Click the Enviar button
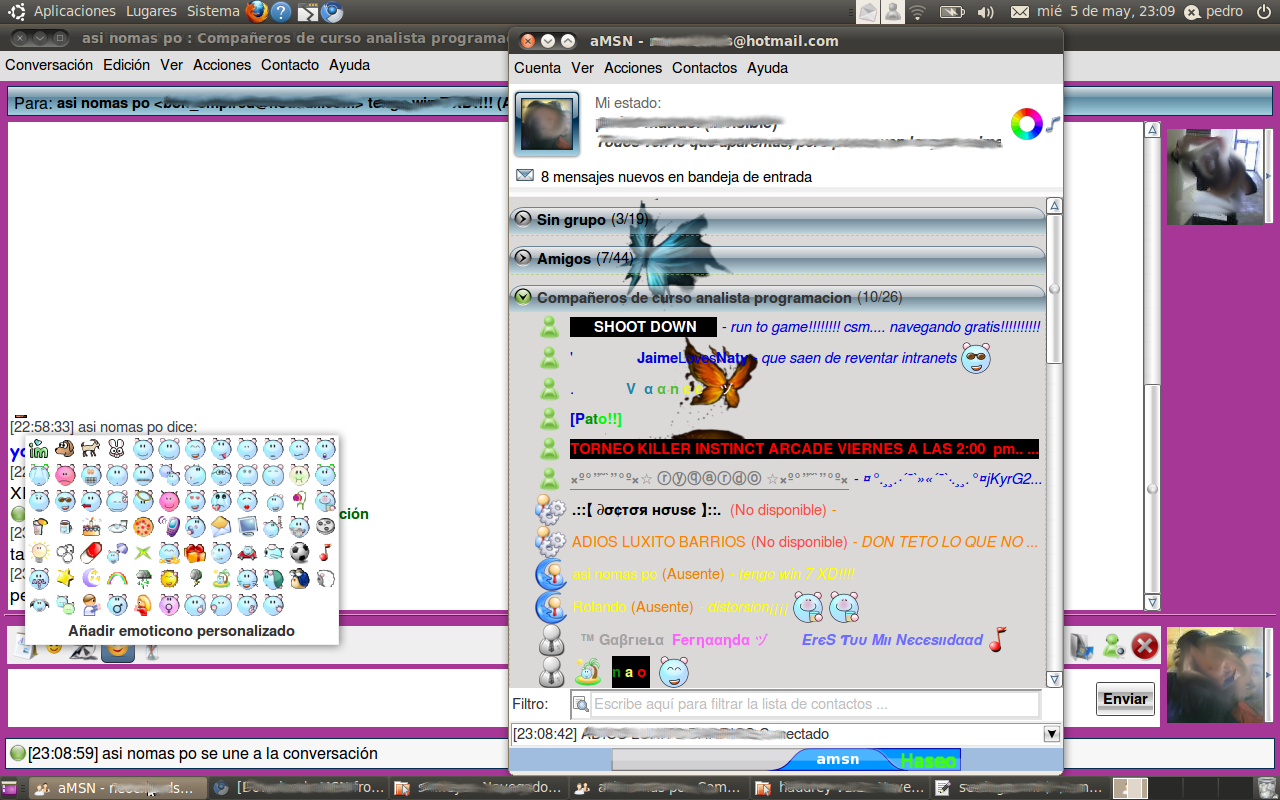This screenshot has width=1280, height=800. [1125, 699]
